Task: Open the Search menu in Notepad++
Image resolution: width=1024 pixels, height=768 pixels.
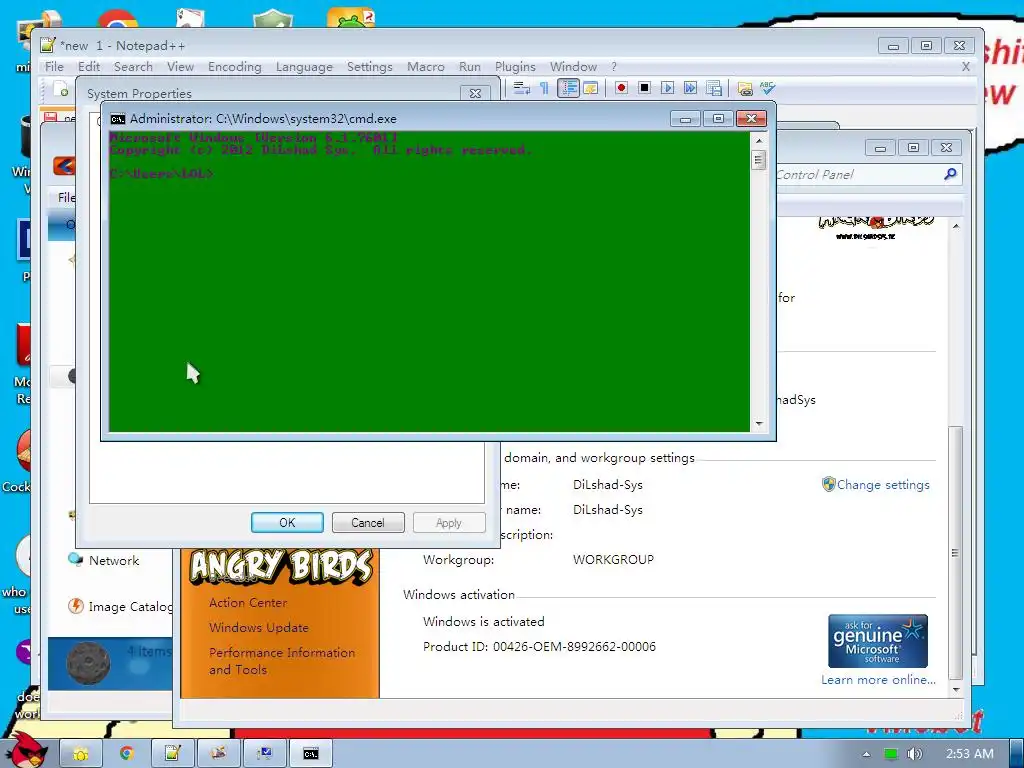Action: (x=133, y=67)
